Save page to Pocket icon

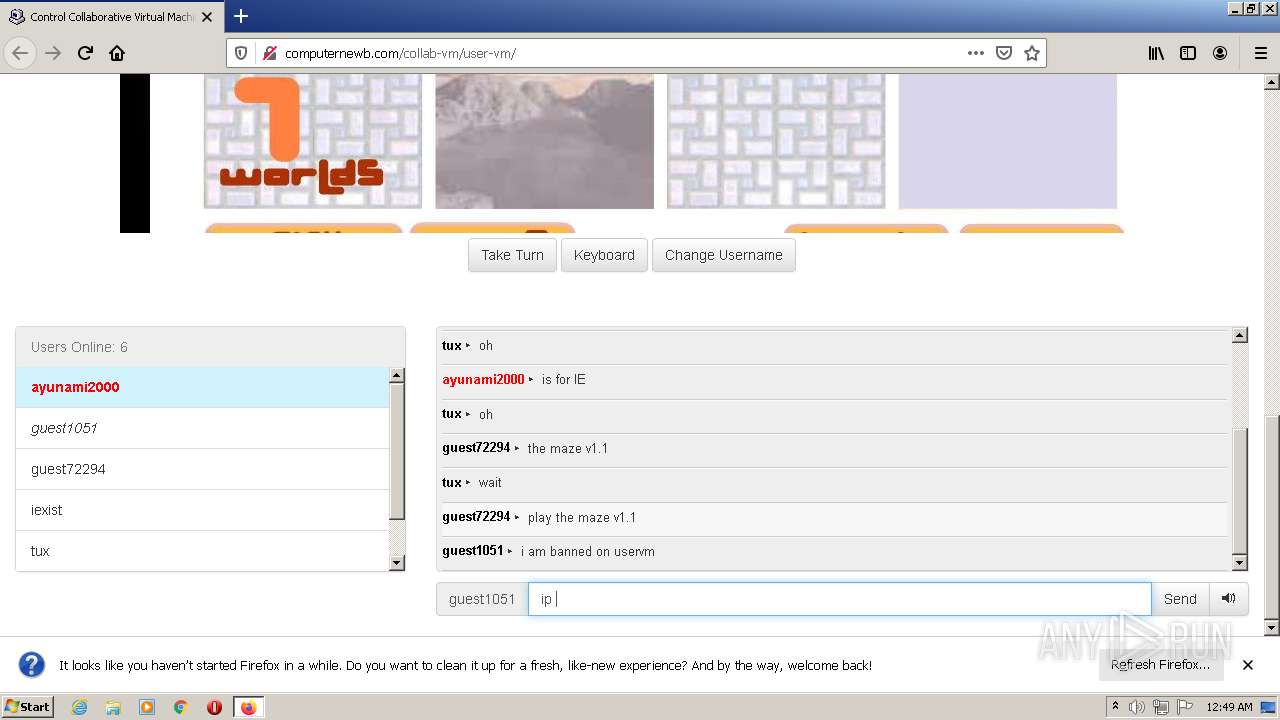tap(1004, 53)
